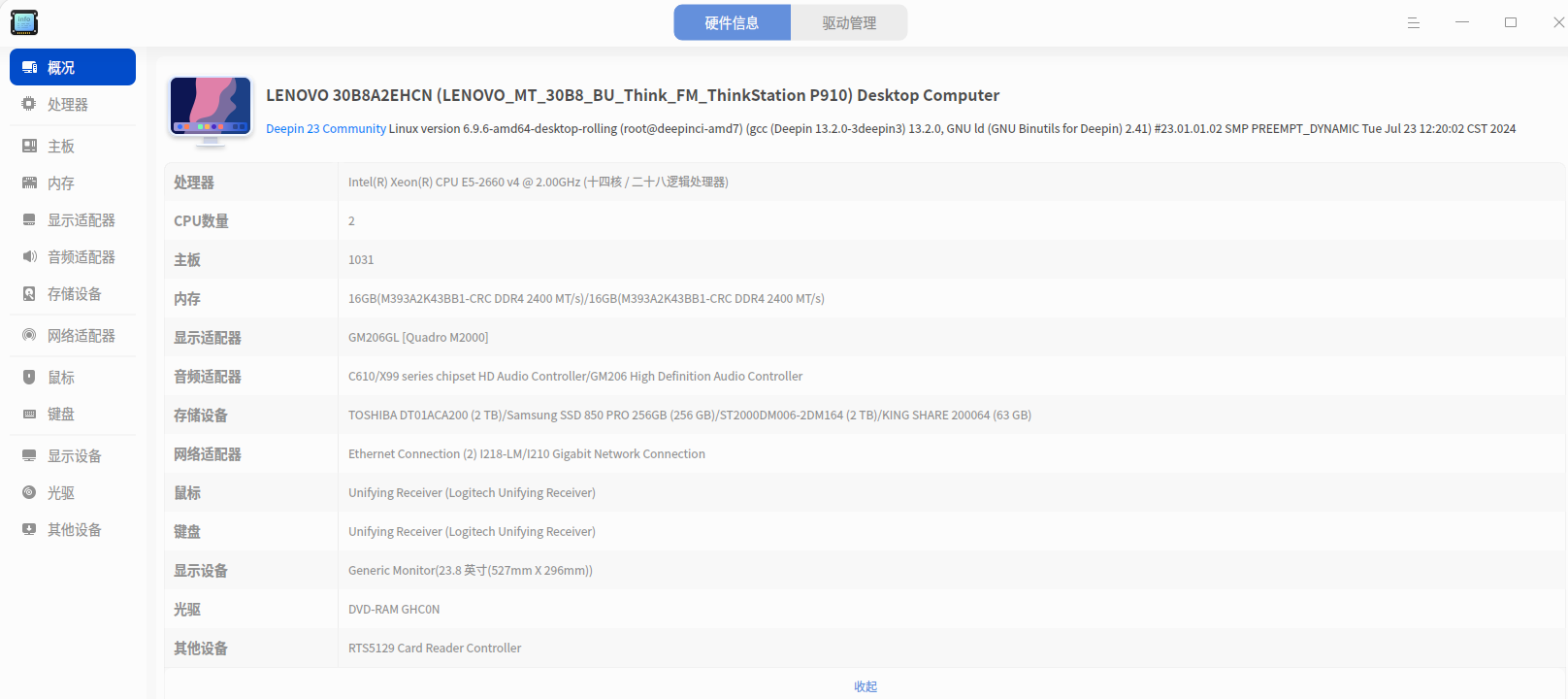Select the 主板 motherboard icon in sidebar
Screen dimensions: 1568x699
(29, 146)
